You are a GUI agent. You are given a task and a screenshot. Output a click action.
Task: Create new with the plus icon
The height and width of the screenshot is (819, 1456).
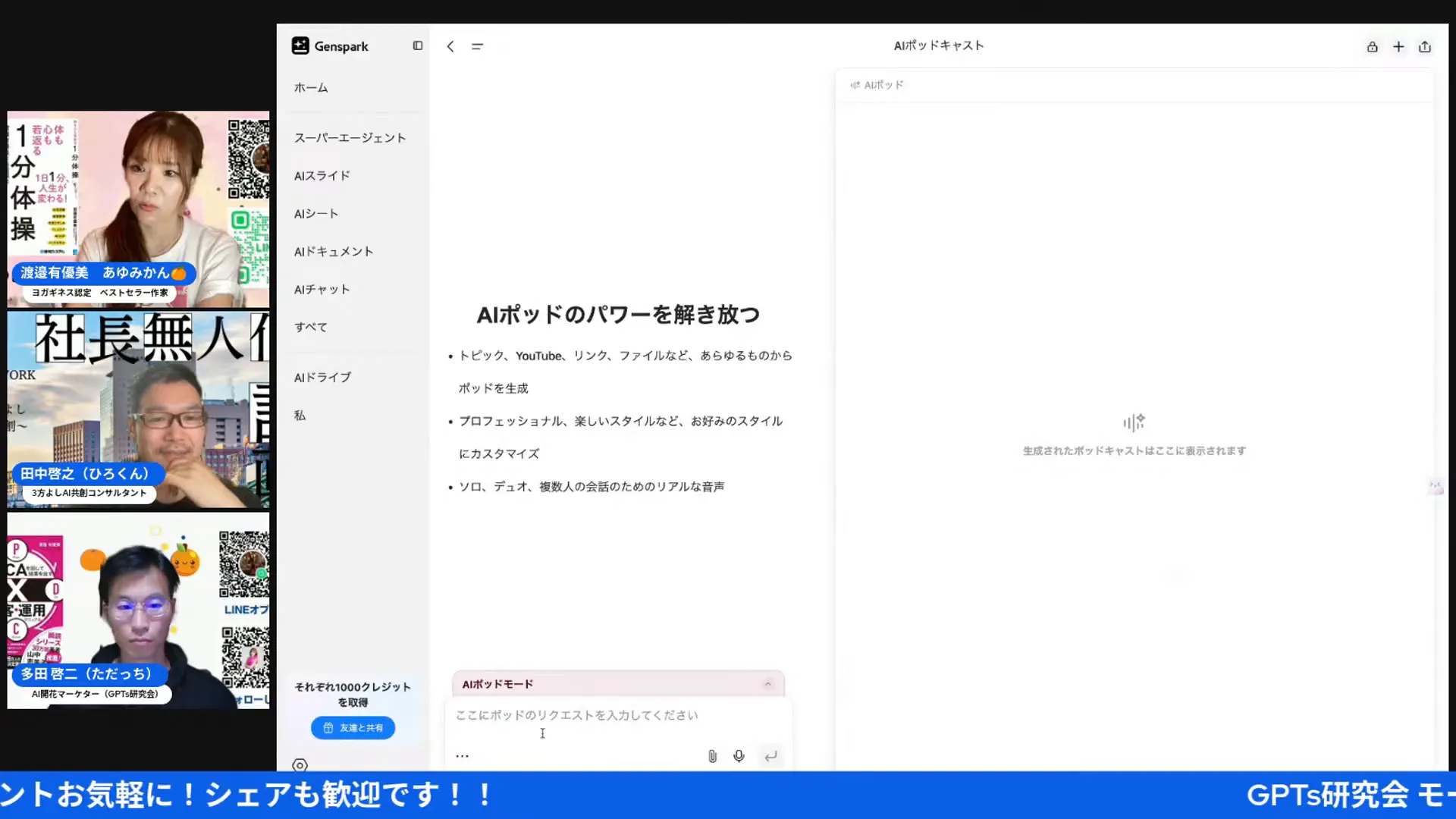coord(1398,46)
